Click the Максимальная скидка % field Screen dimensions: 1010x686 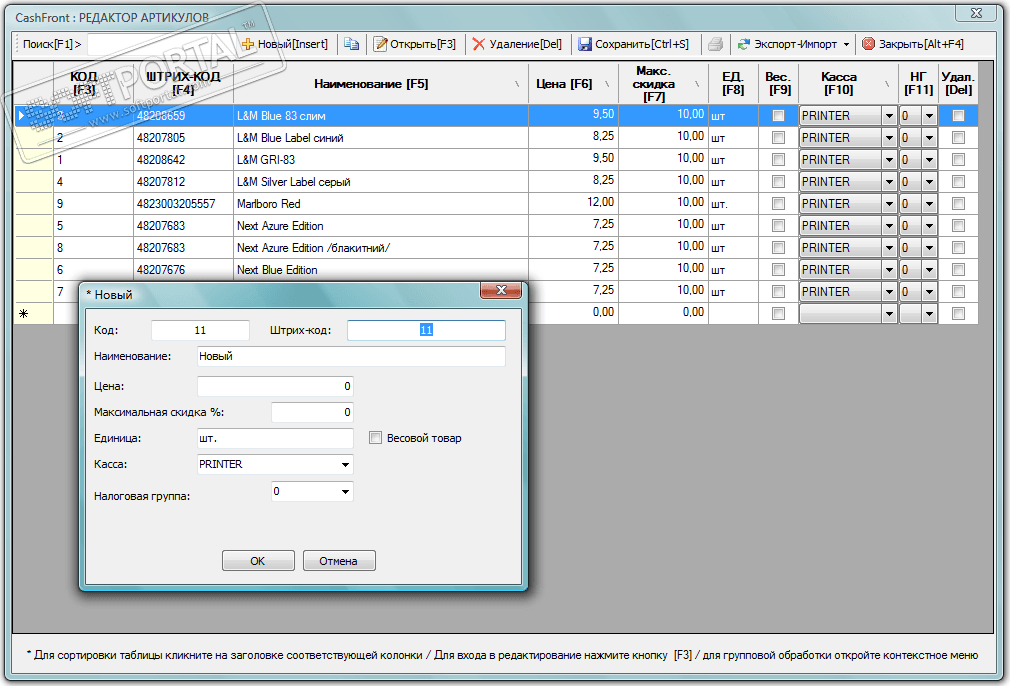pyautogui.click(x=312, y=412)
